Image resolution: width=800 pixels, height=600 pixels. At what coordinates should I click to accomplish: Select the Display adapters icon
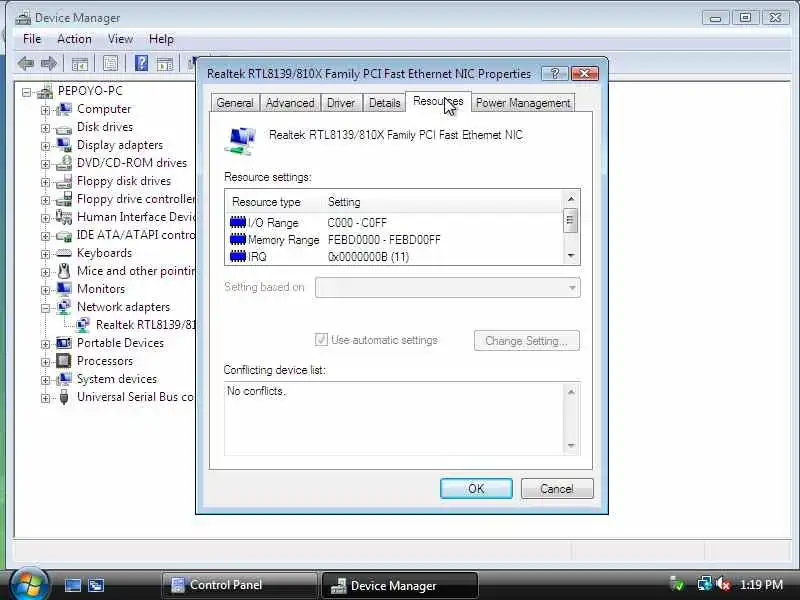pos(64,145)
